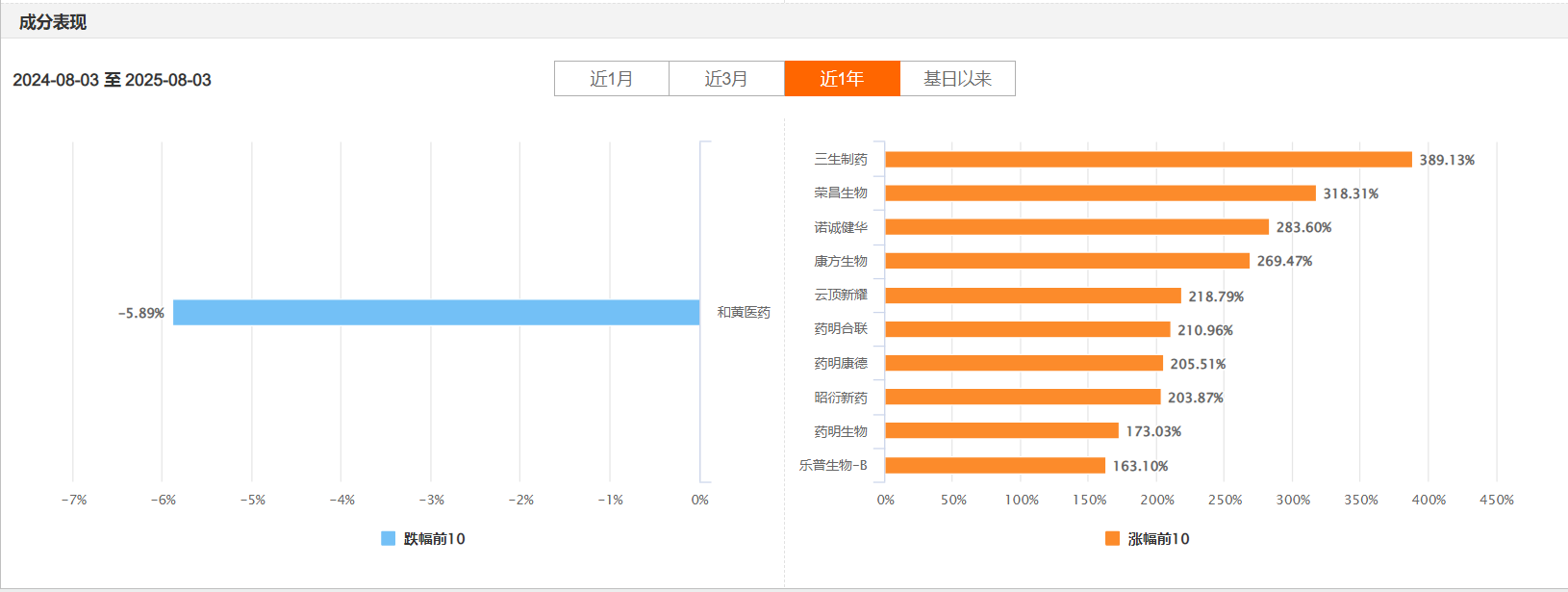Click the 药明合联 orange bar
The width and height of the screenshot is (1568, 592).
click(x=1027, y=329)
